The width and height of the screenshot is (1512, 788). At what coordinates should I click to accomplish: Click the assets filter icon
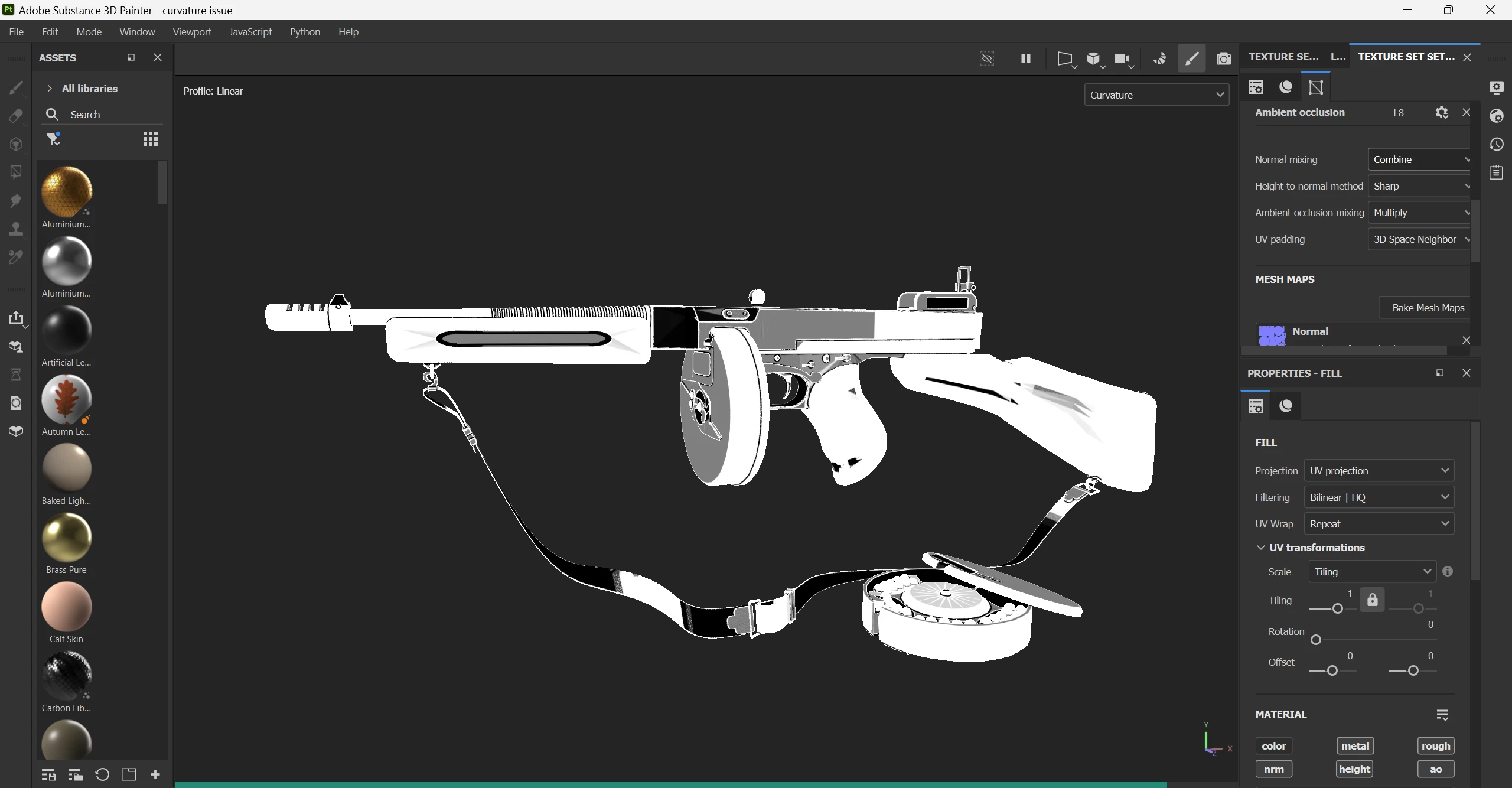[54, 139]
